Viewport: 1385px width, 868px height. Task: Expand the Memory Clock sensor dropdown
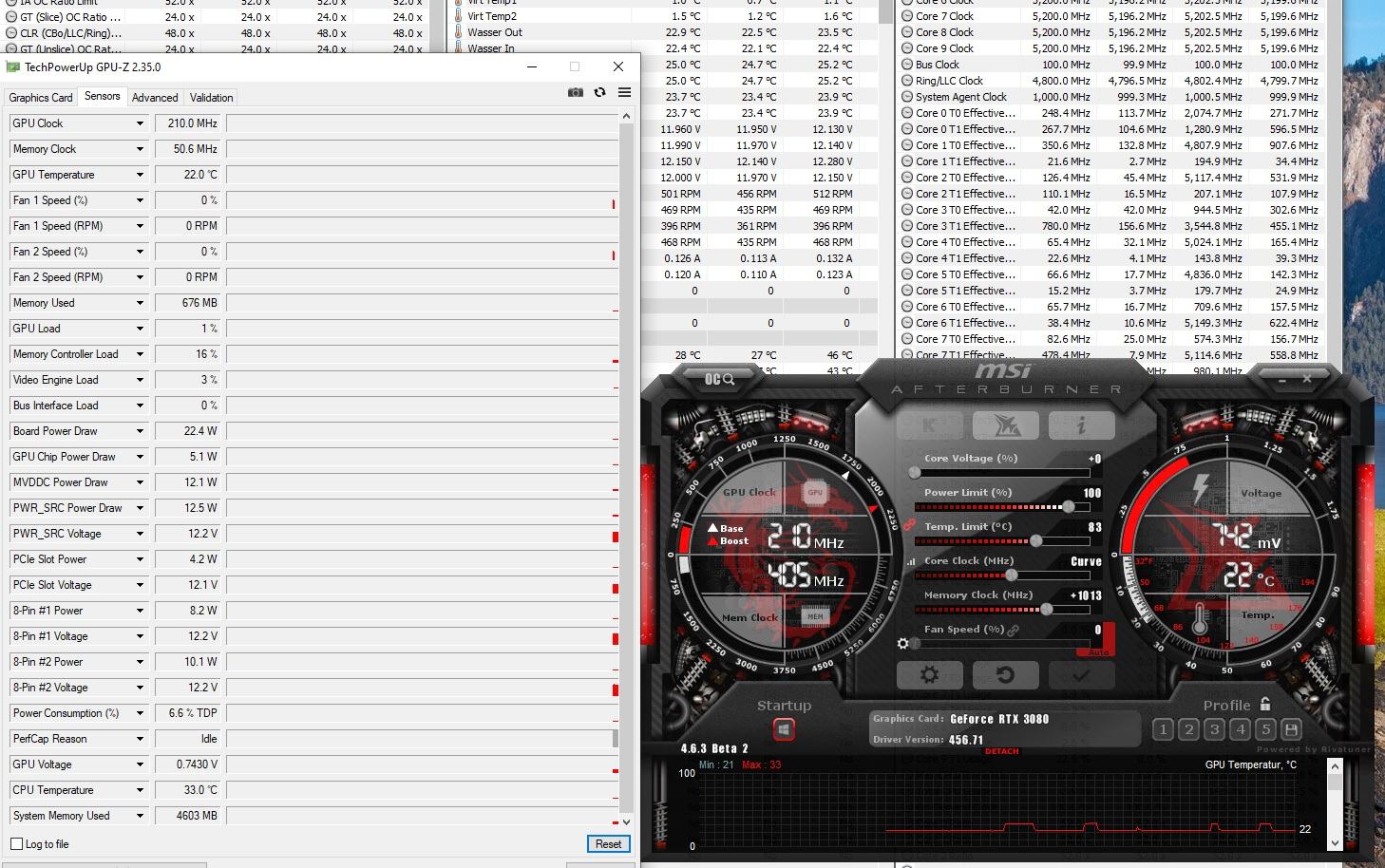(140, 149)
